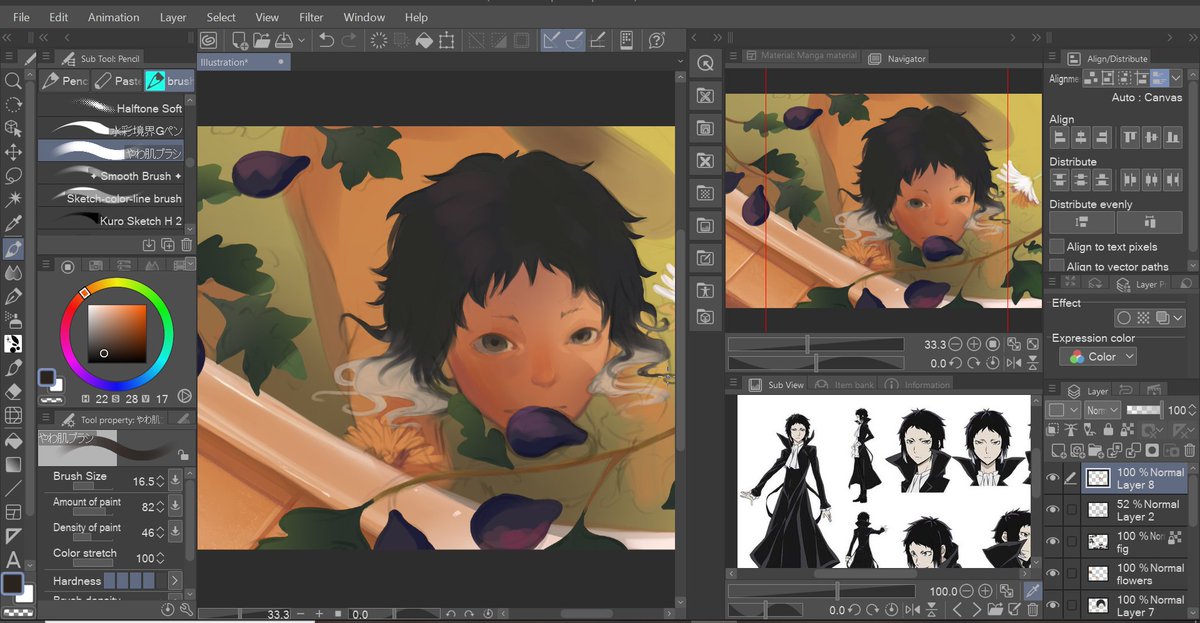1200x623 pixels.
Task: Hide the flowers layer
Action: pyautogui.click(x=1052, y=573)
